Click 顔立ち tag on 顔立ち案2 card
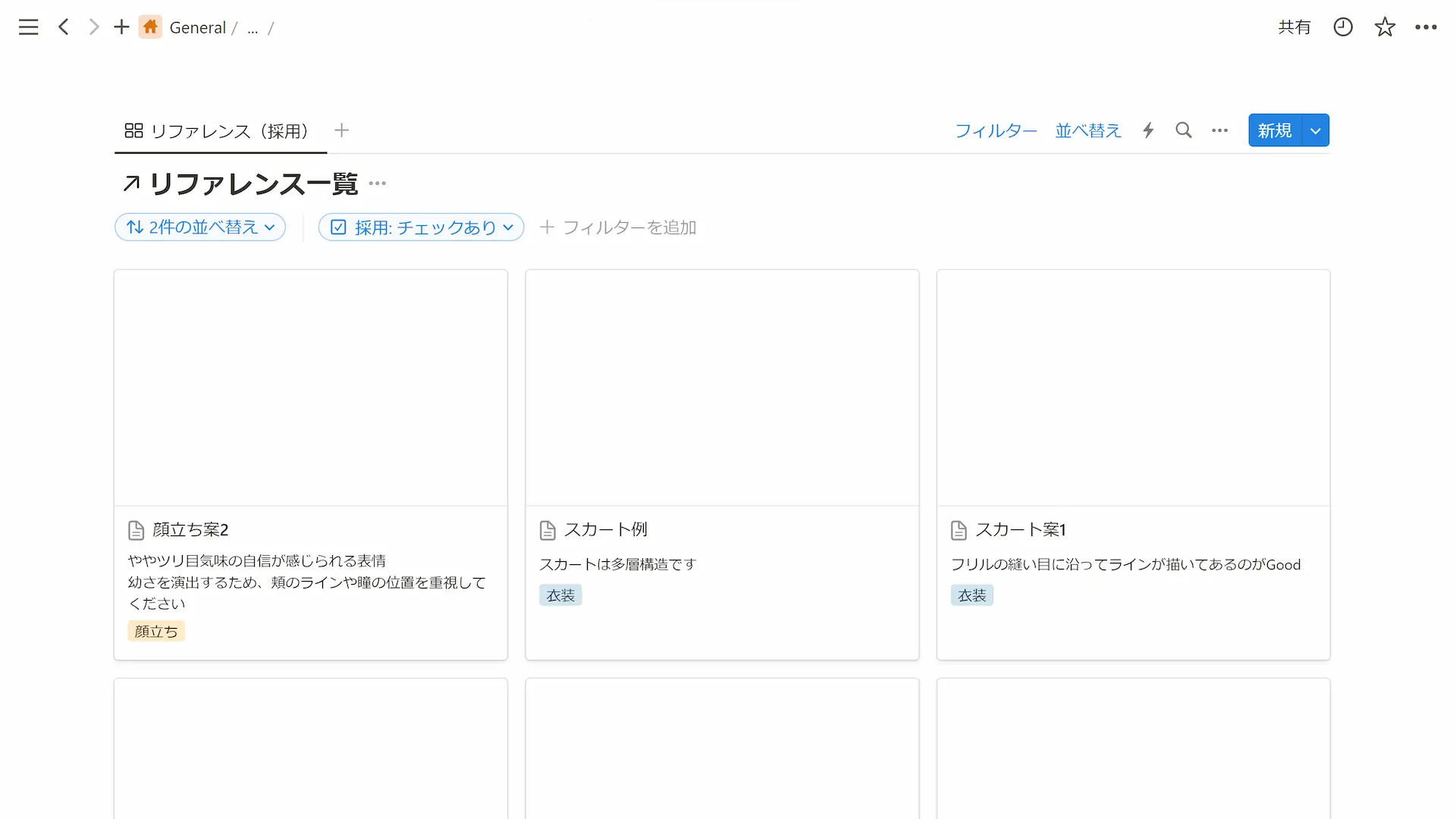This screenshot has height=819, width=1456. coord(156,631)
